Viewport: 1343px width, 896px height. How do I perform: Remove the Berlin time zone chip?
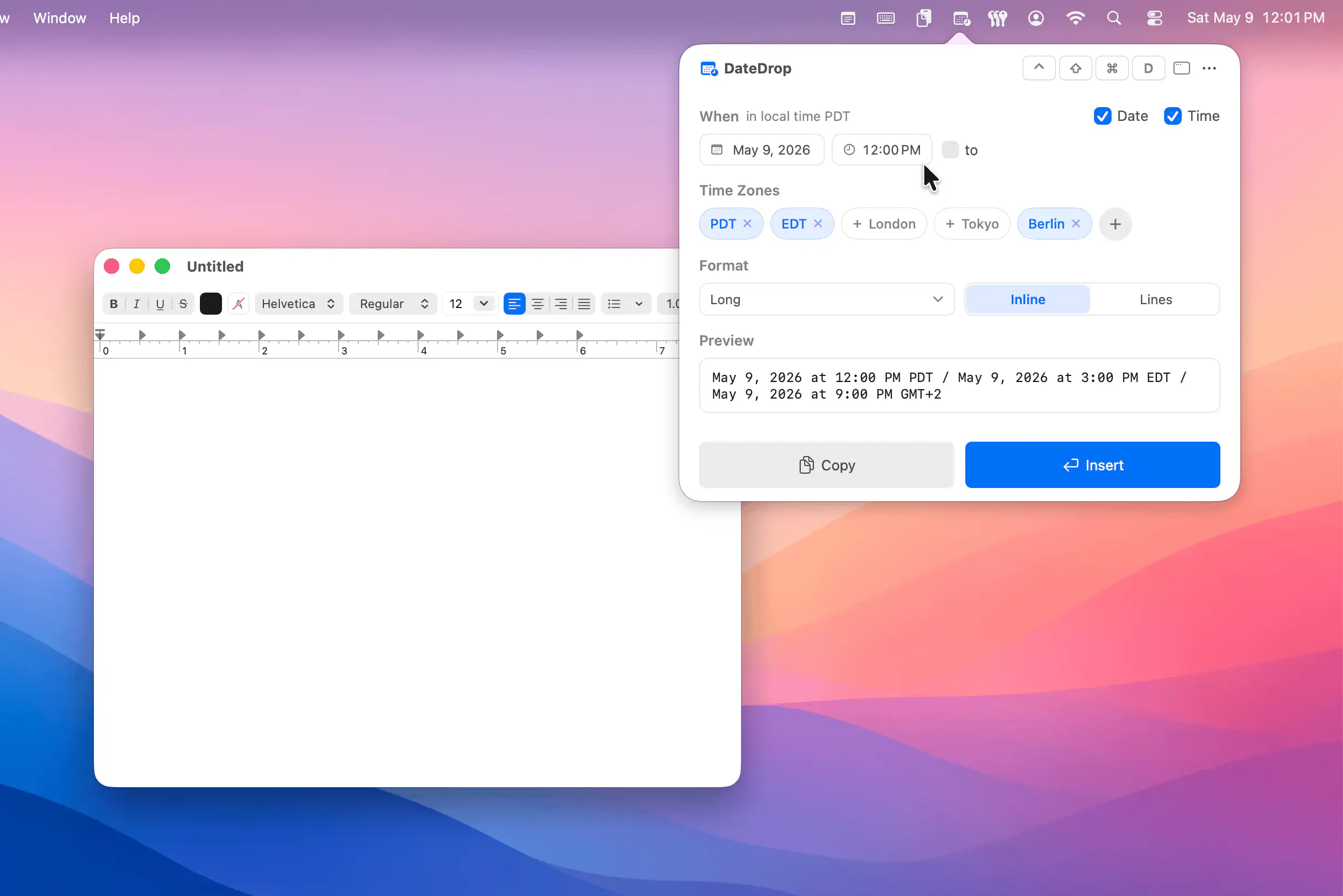pos(1076,224)
